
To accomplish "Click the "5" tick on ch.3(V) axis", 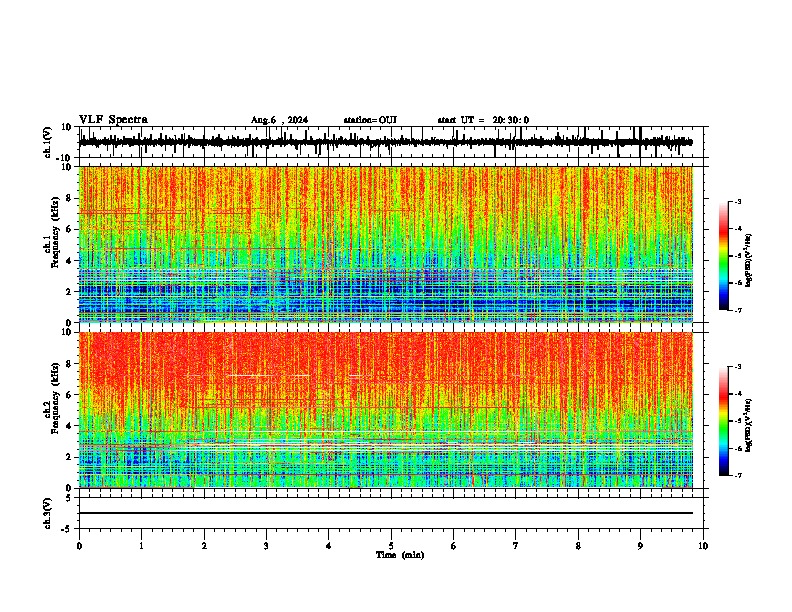I will [70, 498].
